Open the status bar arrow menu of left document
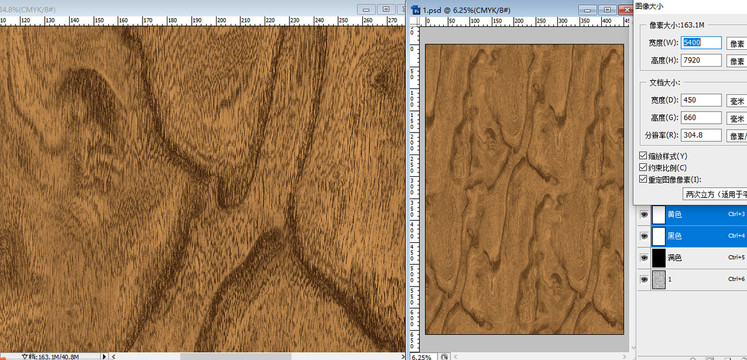 click(105, 356)
